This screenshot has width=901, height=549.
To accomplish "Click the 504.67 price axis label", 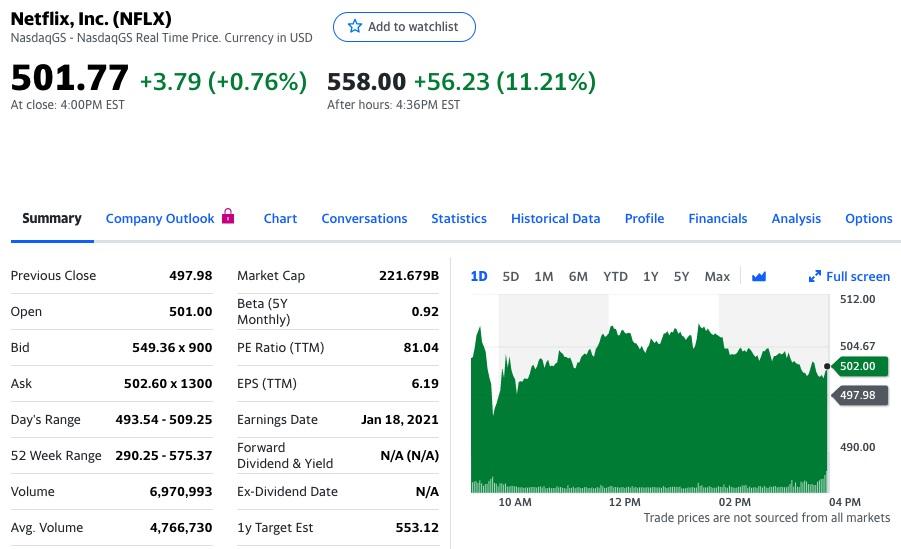I will pyautogui.click(x=857, y=346).
